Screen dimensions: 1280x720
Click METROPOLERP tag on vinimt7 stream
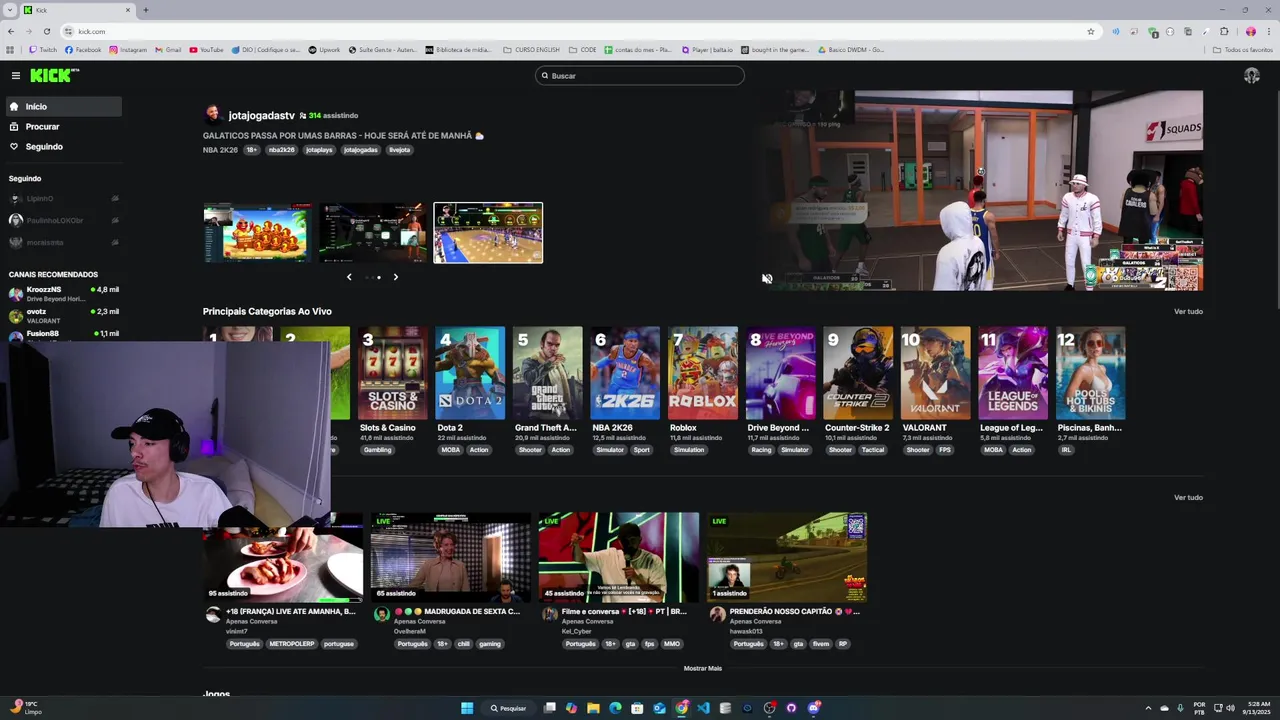[x=291, y=644]
